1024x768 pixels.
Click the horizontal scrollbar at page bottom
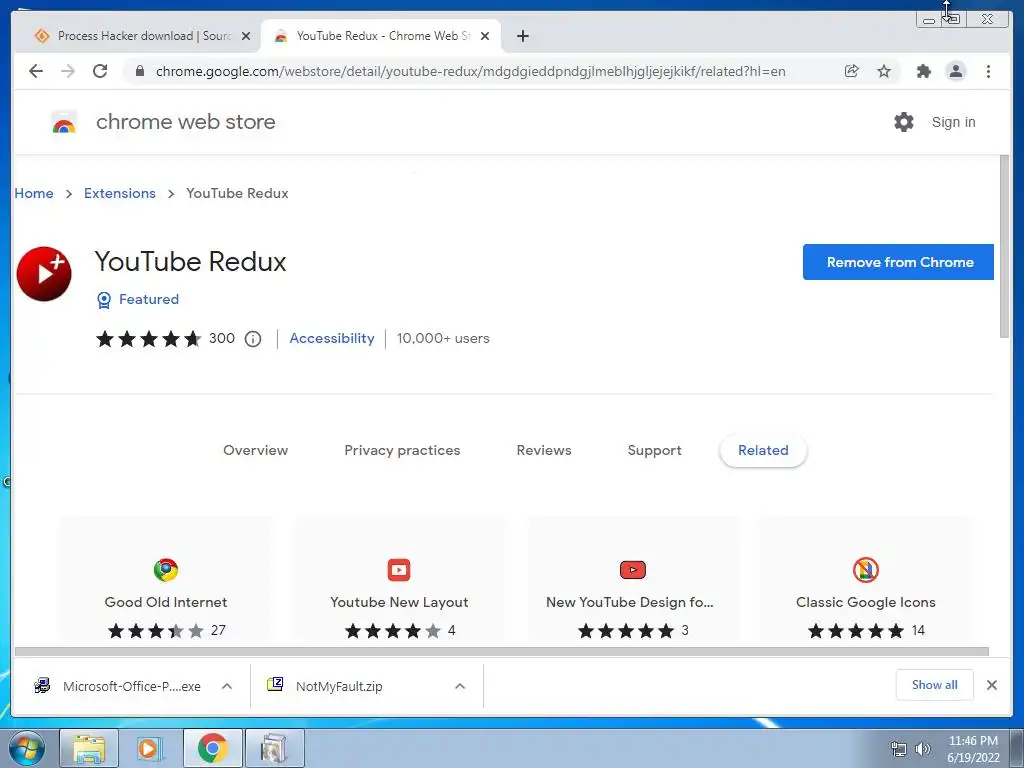(501, 651)
